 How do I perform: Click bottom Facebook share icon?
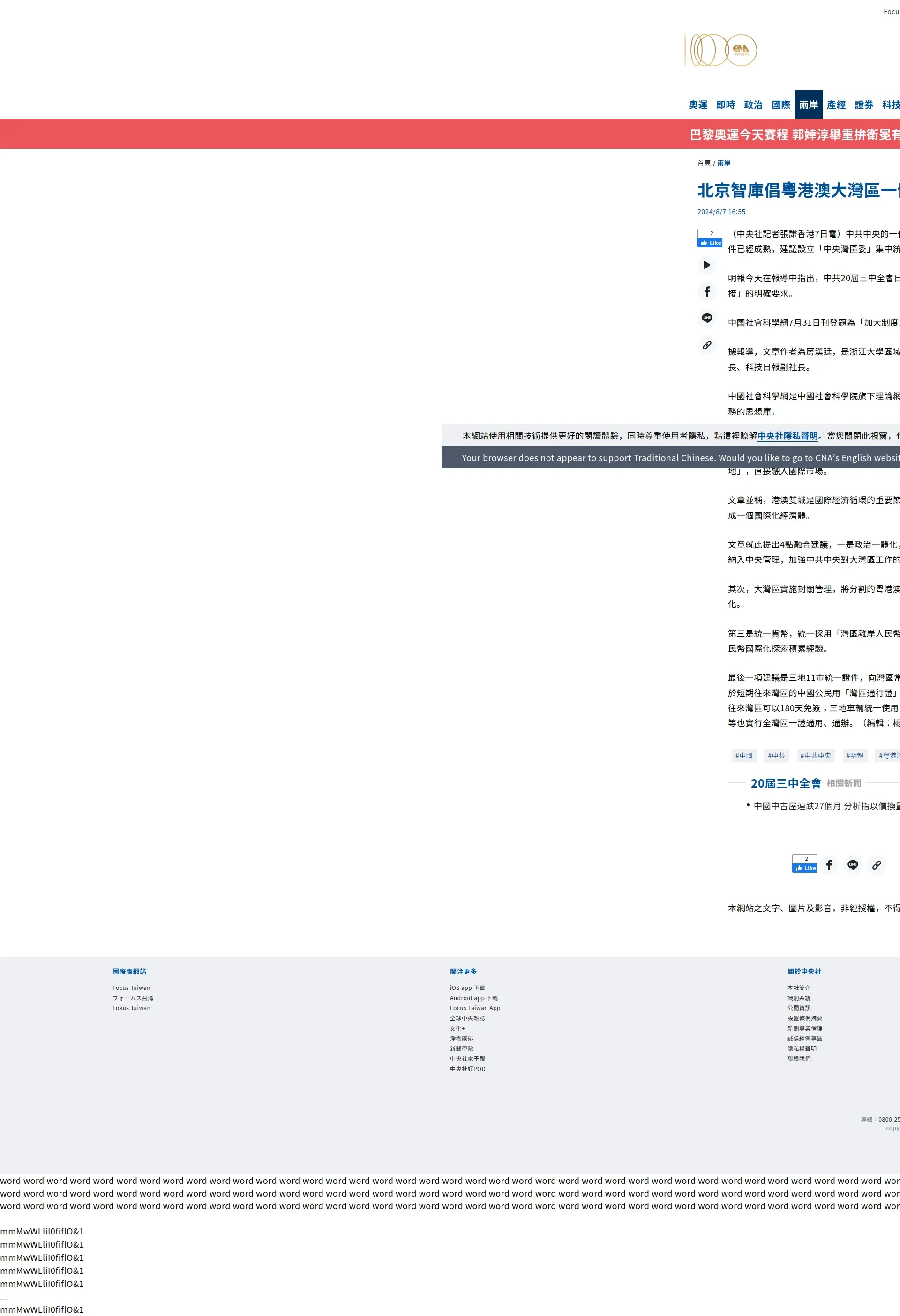(829, 865)
